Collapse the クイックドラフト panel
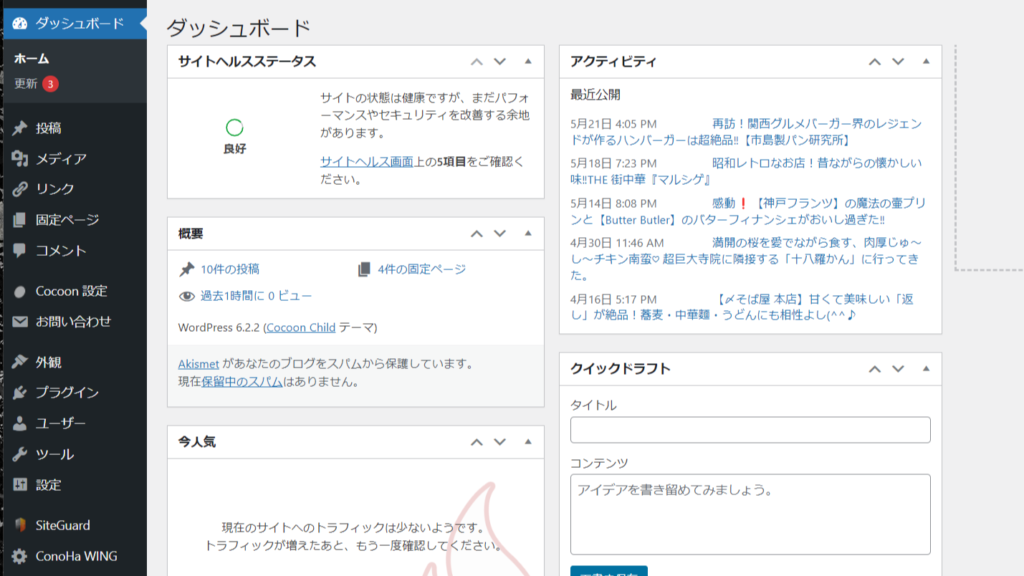Viewport: 1024px width, 576px height. click(x=926, y=368)
